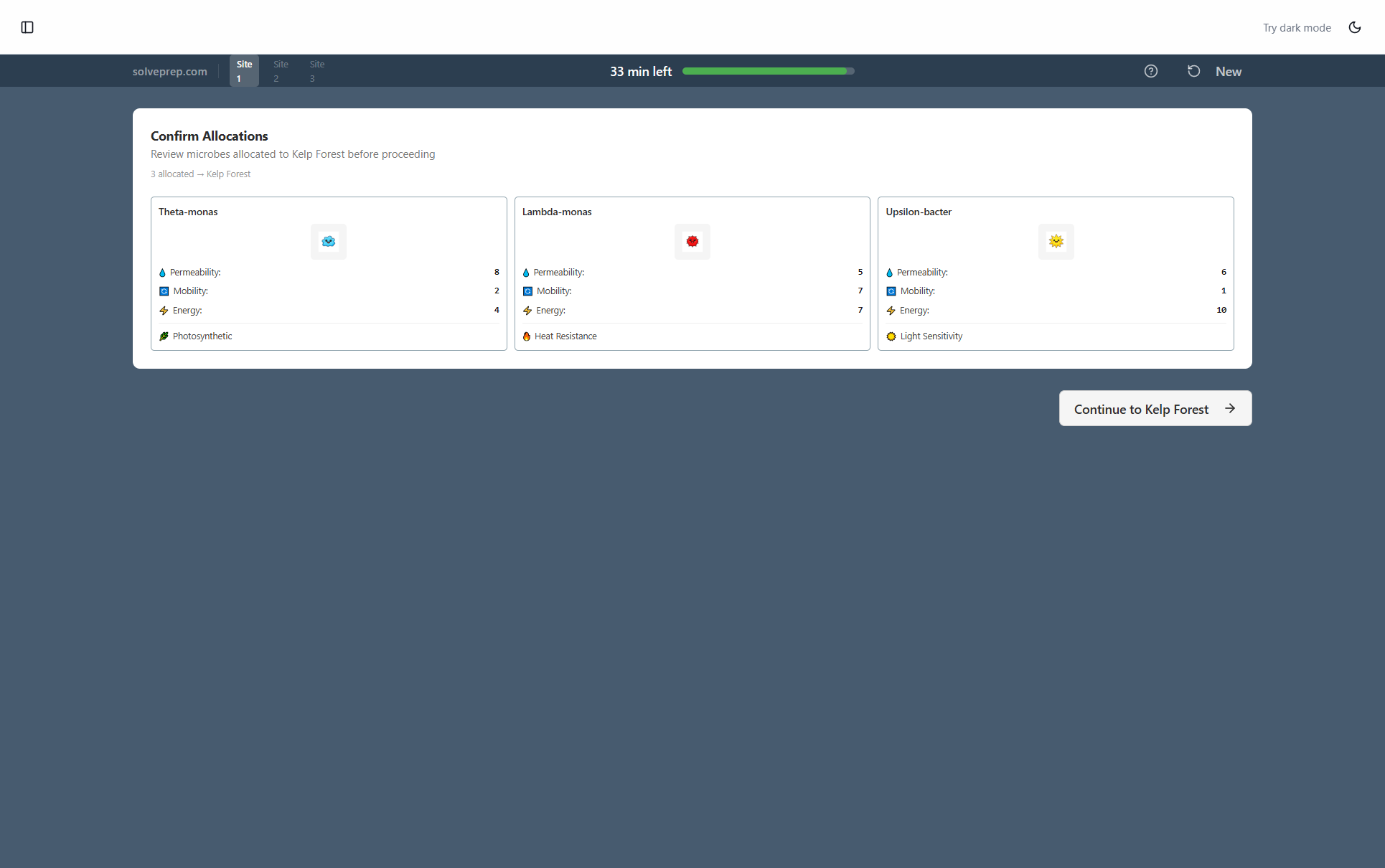Click the solveprep.com label
The image size is (1385, 868).
pos(169,71)
